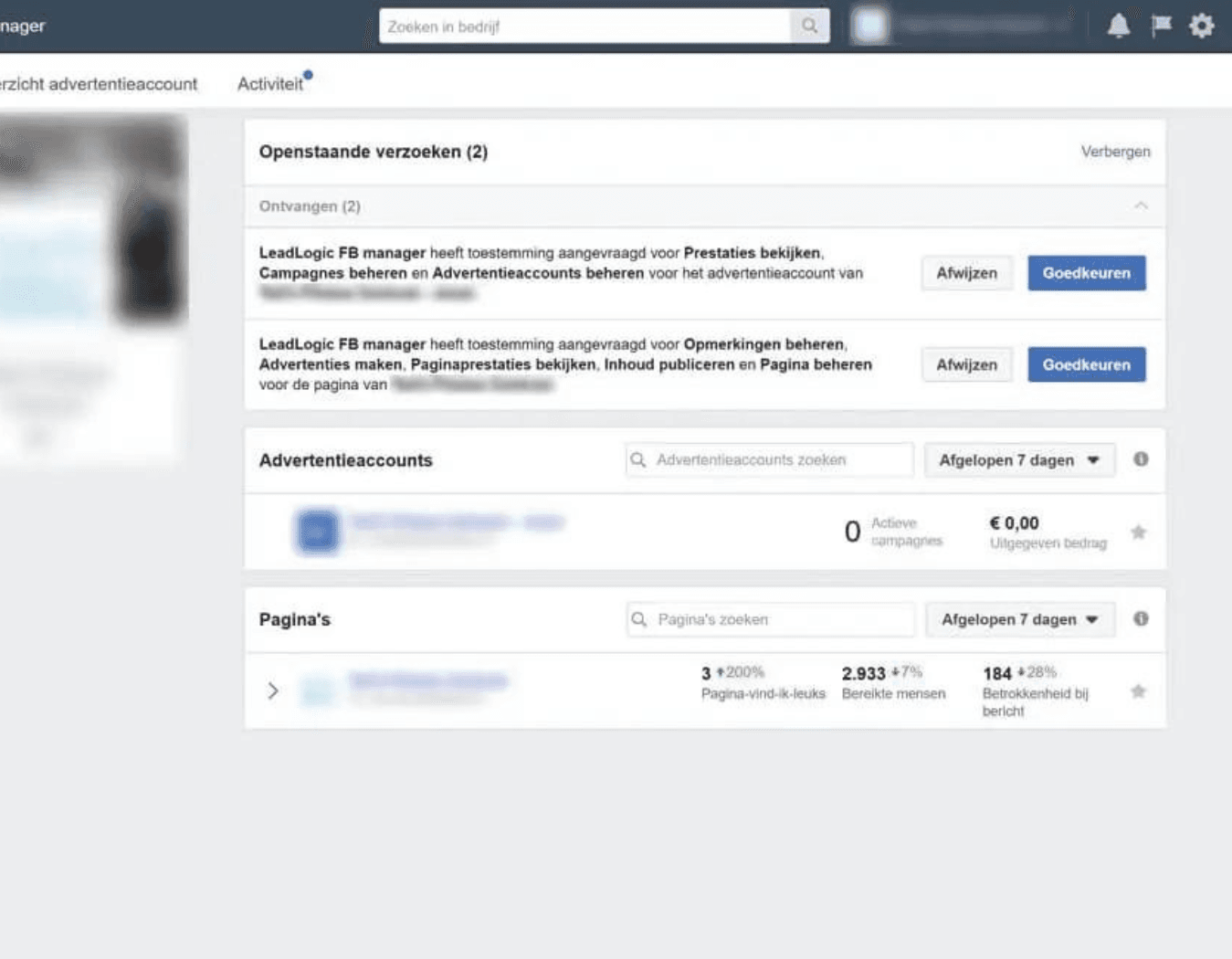The height and width of the screenshot is (959, 1232).
Task: Click the info icon beside Advertentieaccounts
Action: pos(1141,459)
